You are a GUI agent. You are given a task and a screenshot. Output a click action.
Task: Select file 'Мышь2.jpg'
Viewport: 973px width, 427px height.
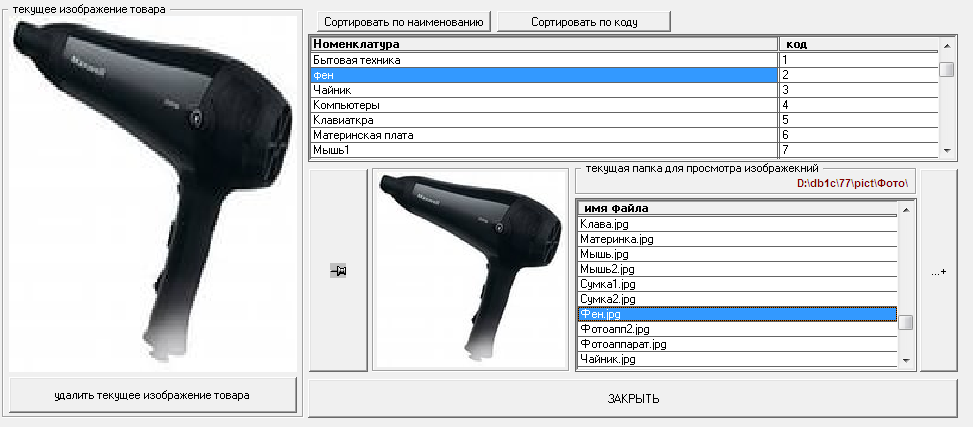(737, 269)
